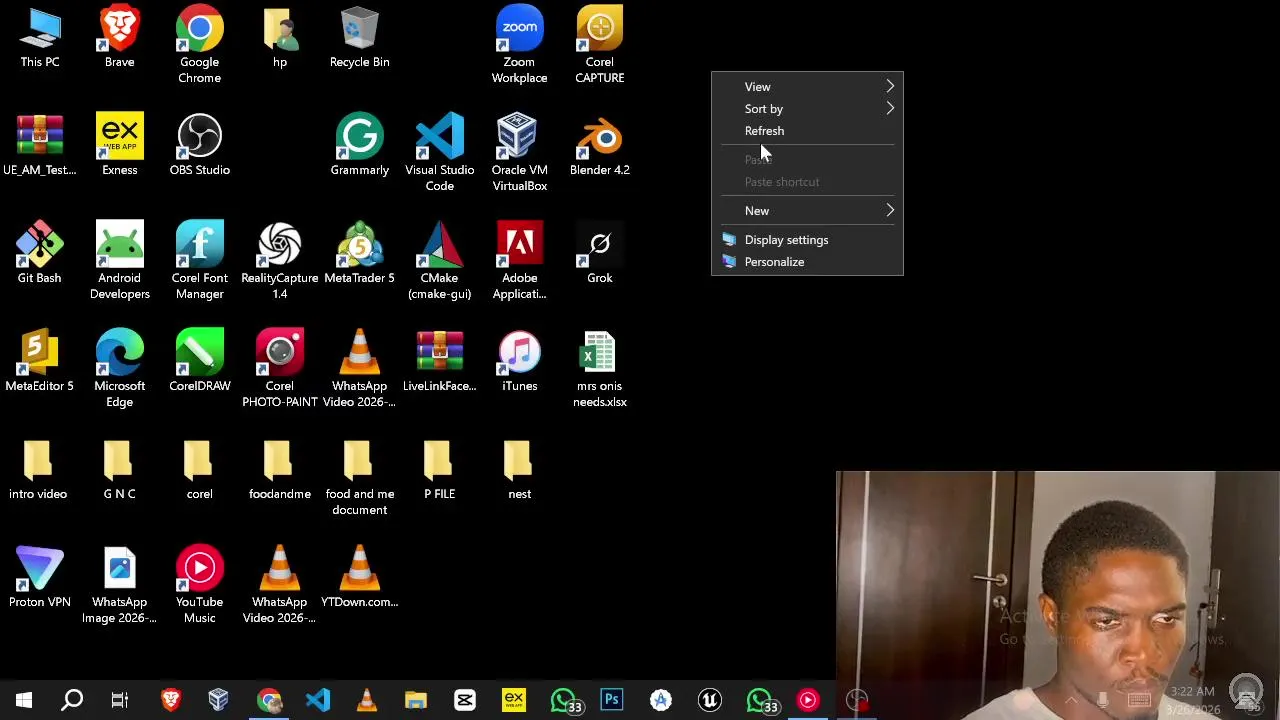1280x720 pixels.
Task: Open Unreal Engine from the taskbar
Action: coord(709,700)
